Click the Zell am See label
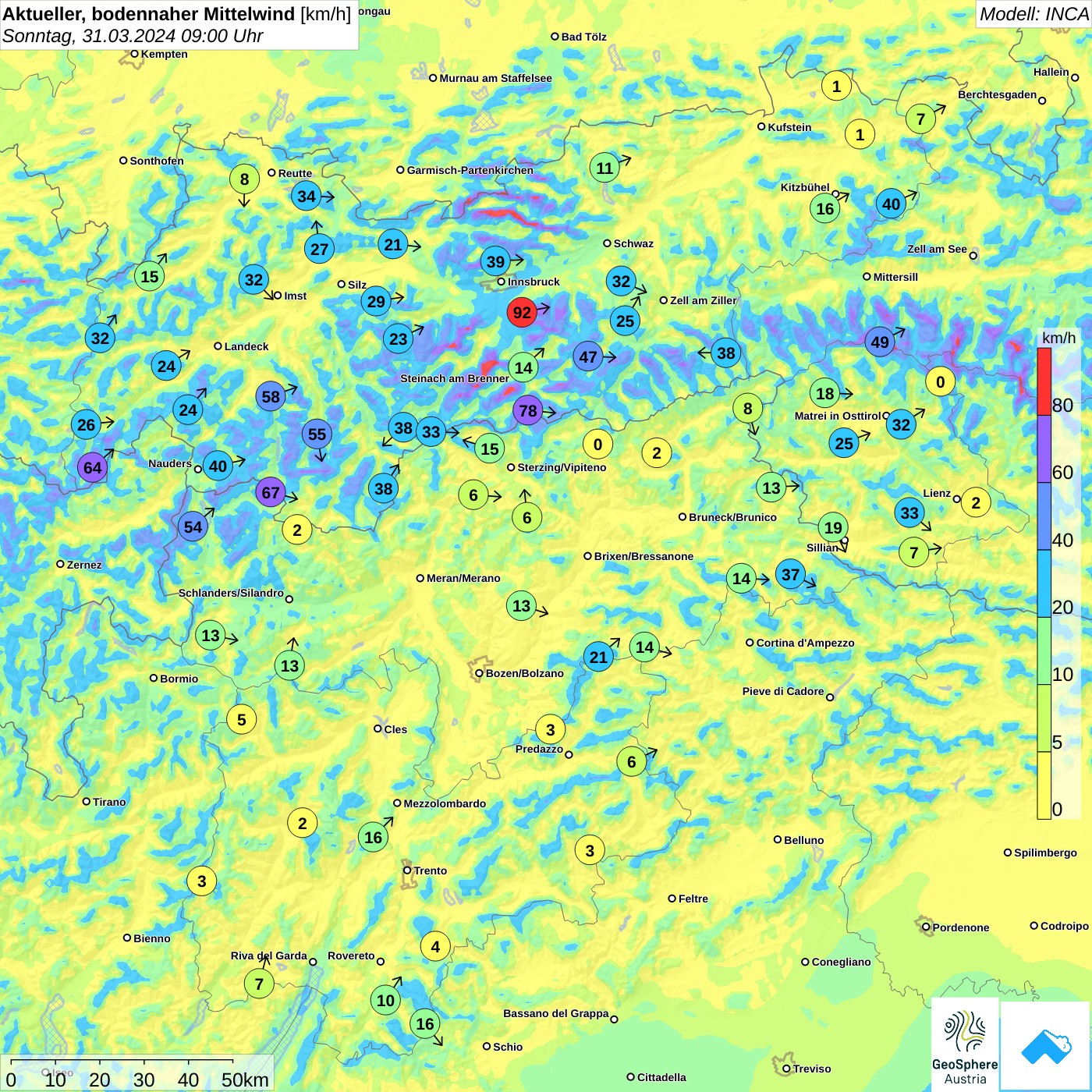Viewport: 1092px width, 1092px height. point(937,249)
